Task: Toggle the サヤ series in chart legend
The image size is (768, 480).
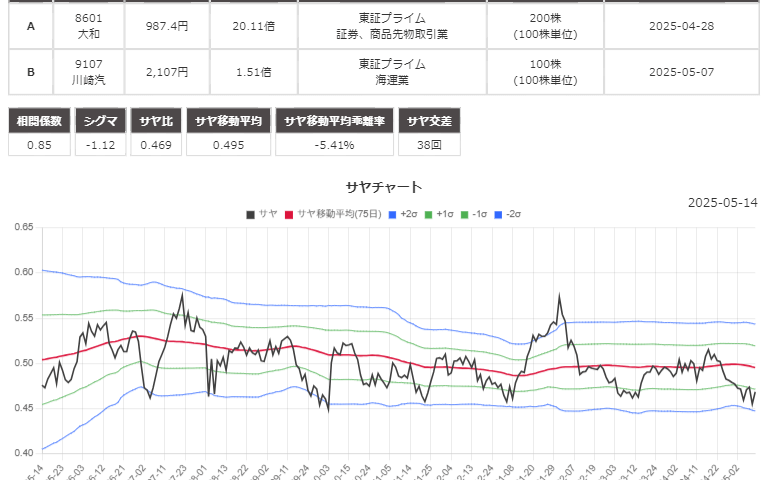Action: point(262,214)
